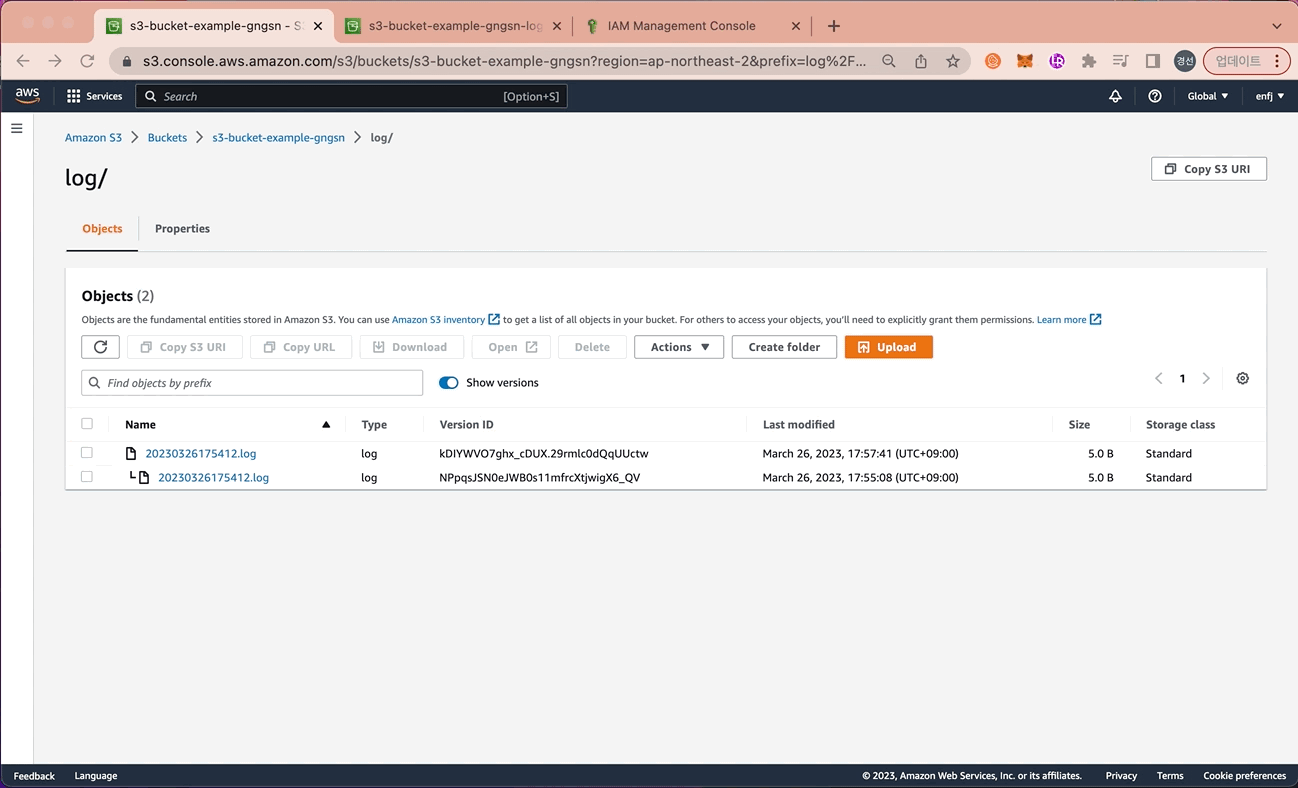The width and height of the screenshot is (1298, 788).
Task: Open the latest 20230326175412.log version
Action: tap(201, 454)
